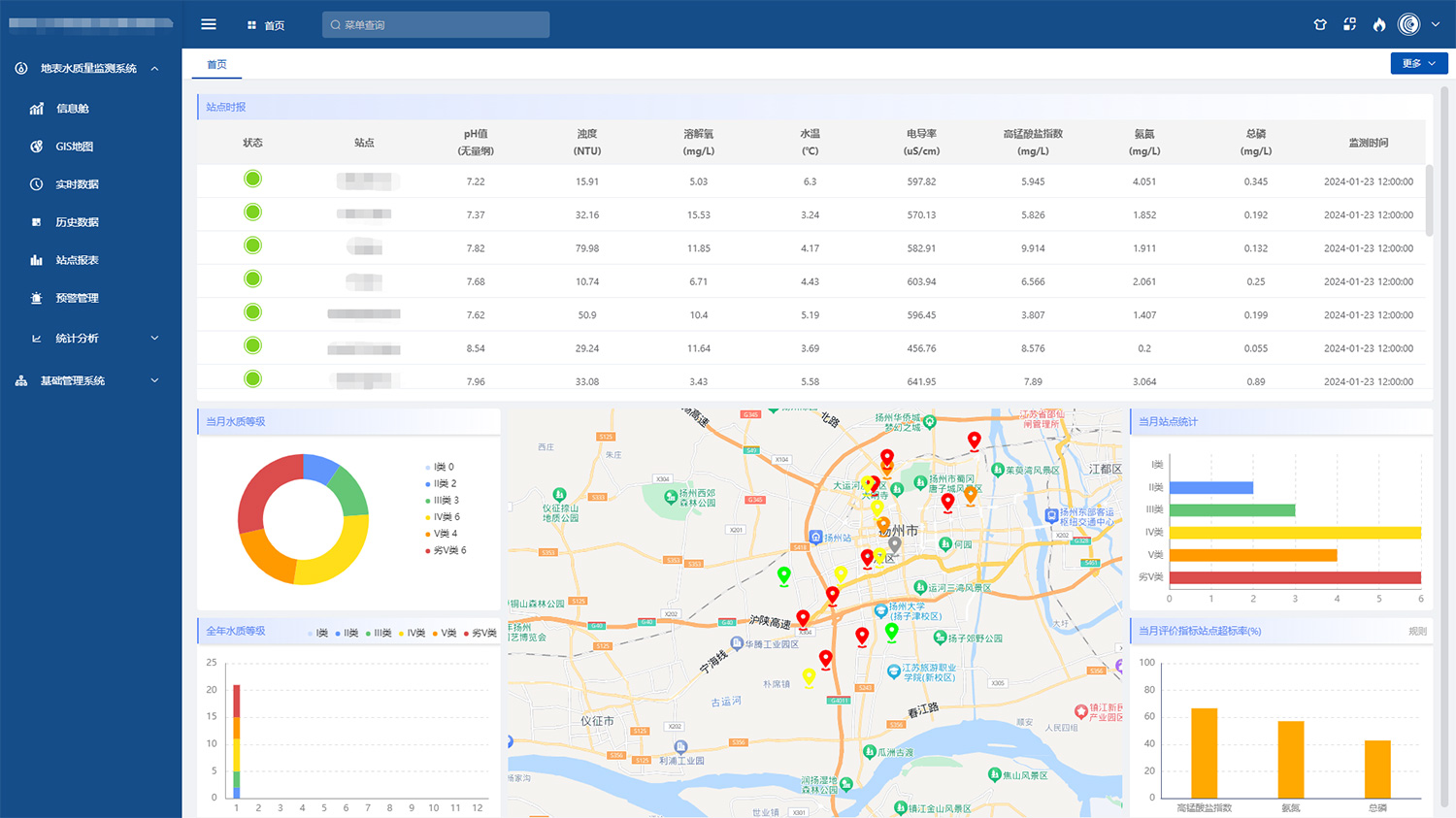Toggle IV类 legend in 当月水质等级 donut chart
The width and height of the screenshot is (1456, 818).
[446, 517]
